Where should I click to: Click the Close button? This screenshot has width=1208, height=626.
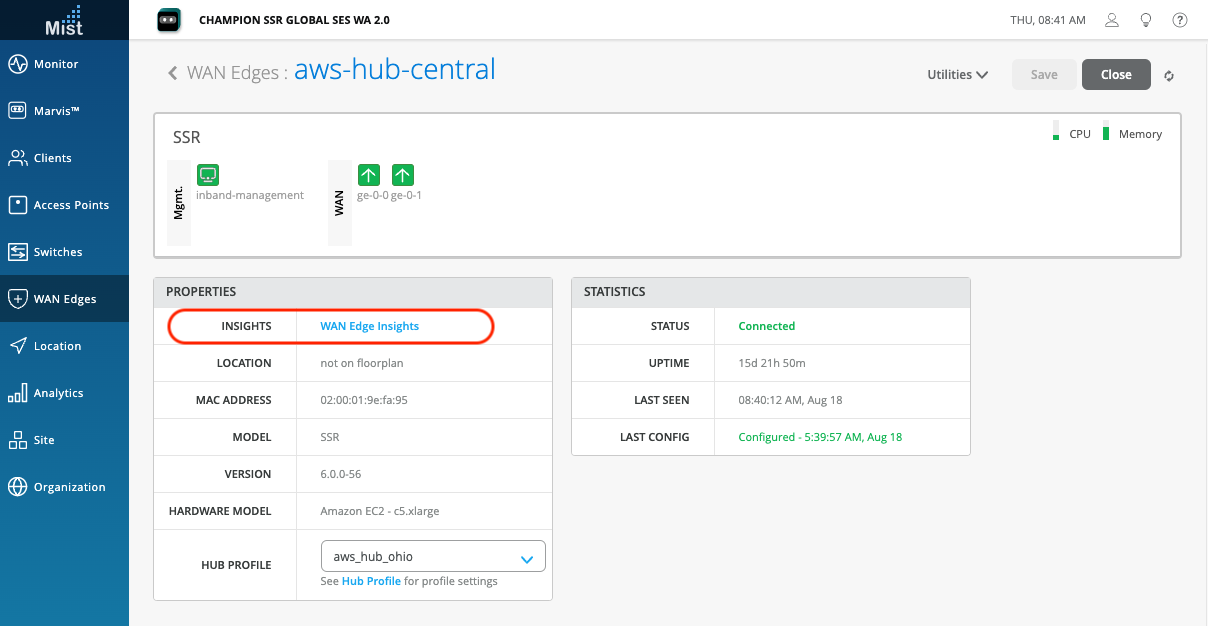point(1116,75)
